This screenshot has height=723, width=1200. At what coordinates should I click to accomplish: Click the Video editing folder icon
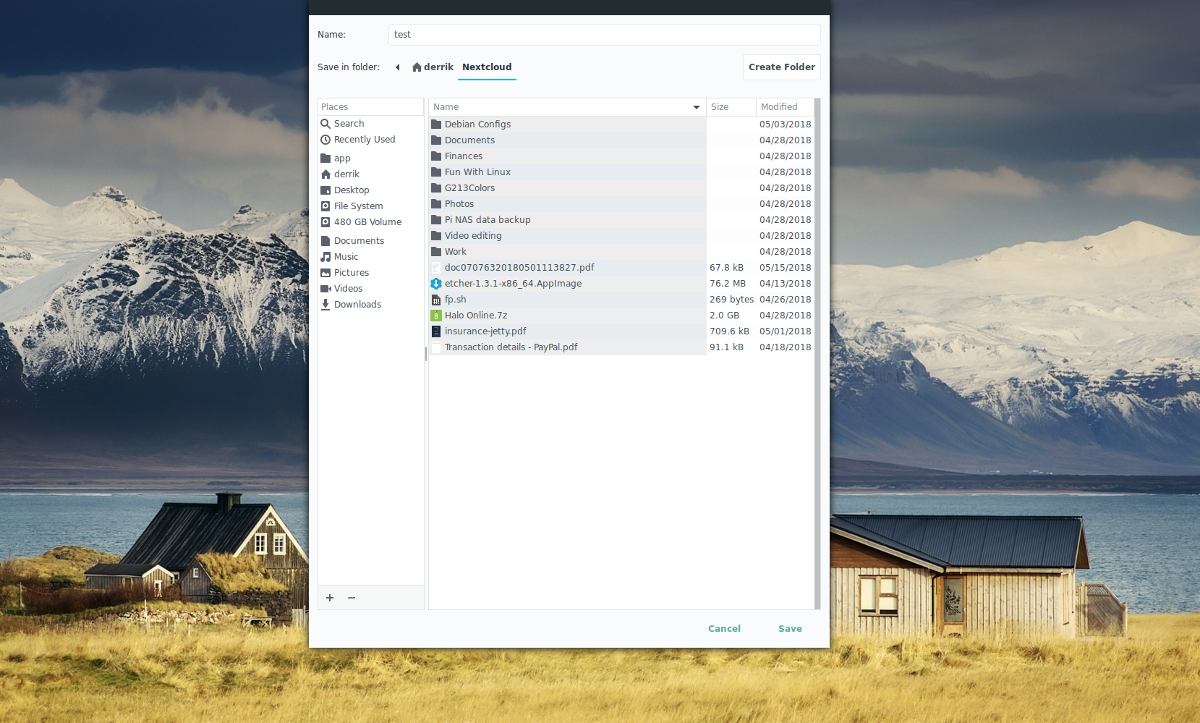(x=436, y=236)
